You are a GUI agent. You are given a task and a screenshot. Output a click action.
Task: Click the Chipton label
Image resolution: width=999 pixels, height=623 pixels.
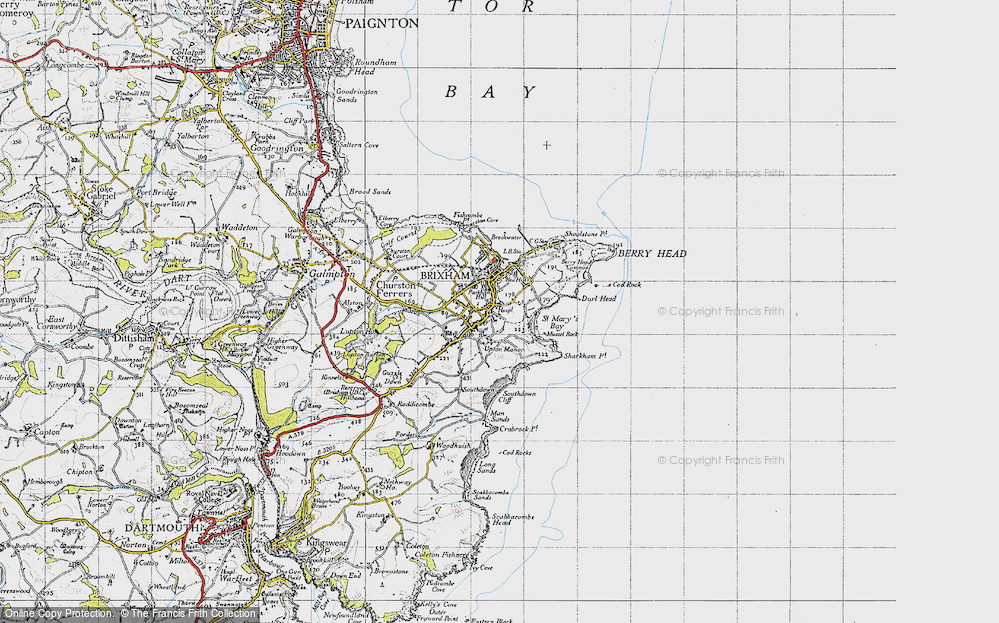point(80,472)
